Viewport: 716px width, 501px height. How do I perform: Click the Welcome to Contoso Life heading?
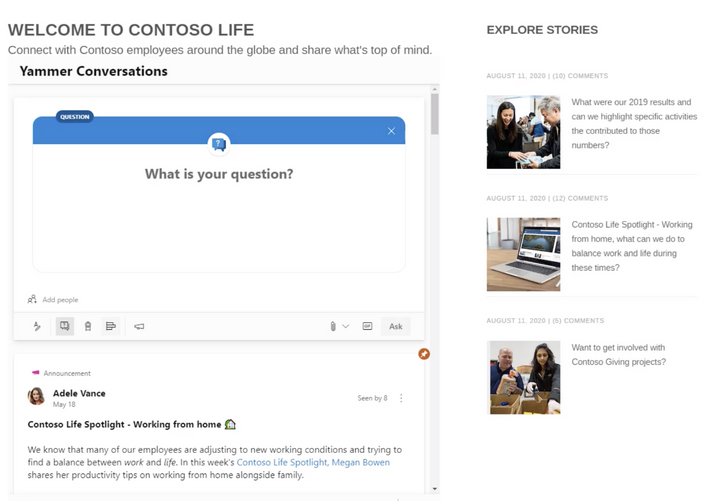[131, 30]
